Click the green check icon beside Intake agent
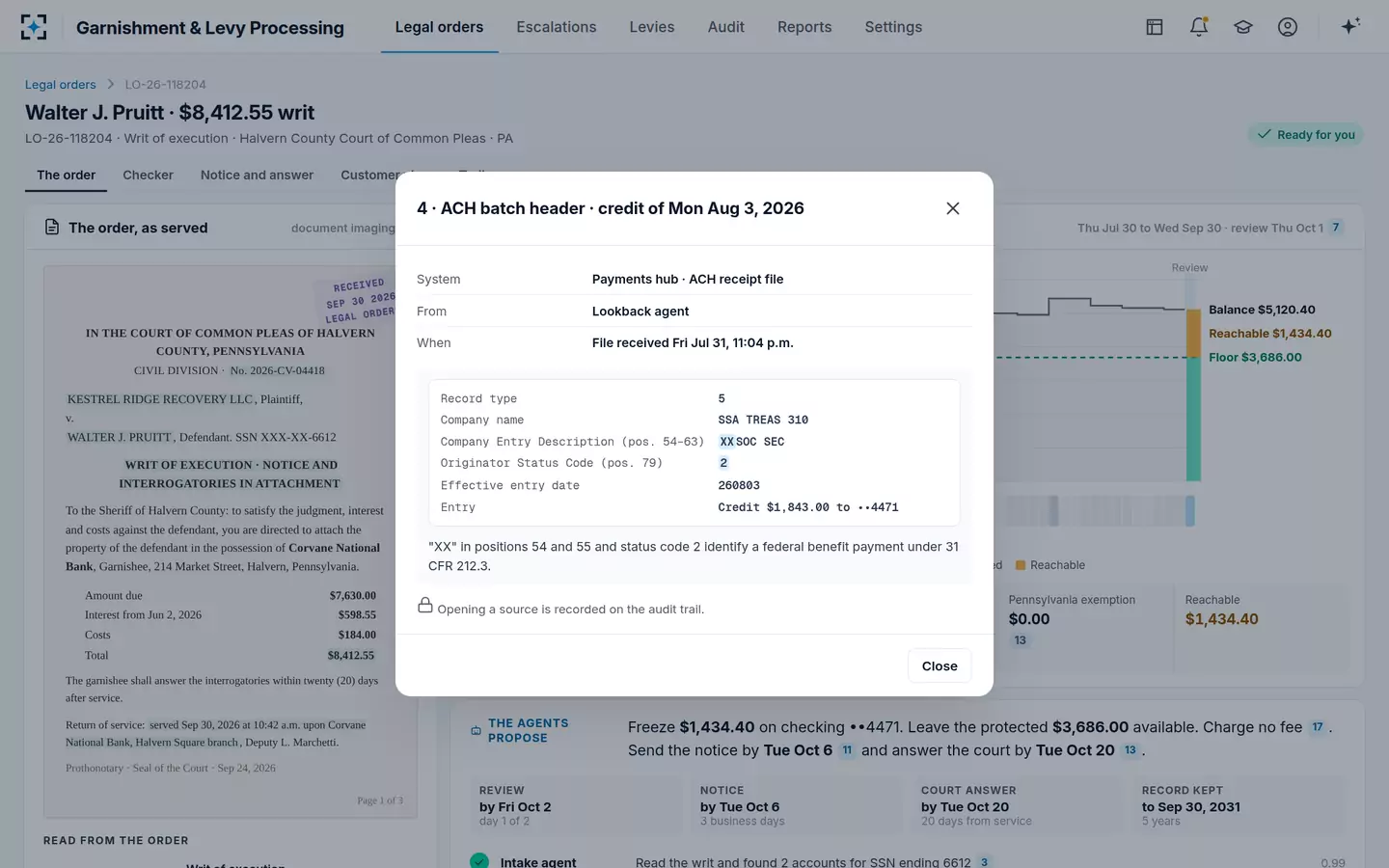Screen dimensions: 1389x868 point(479,861)
